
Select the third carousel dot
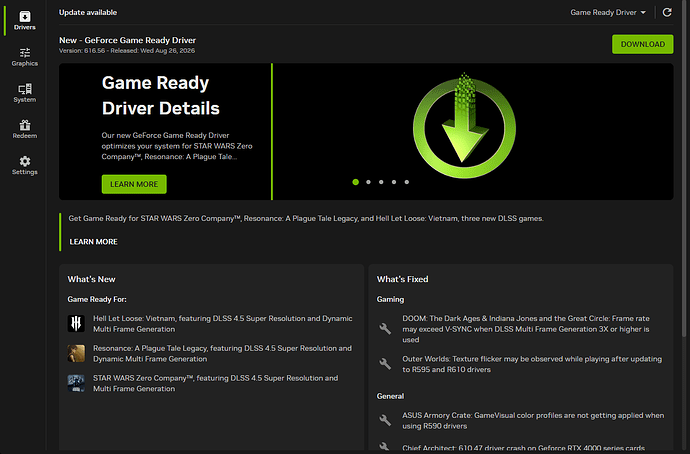[x=381, y=182]
